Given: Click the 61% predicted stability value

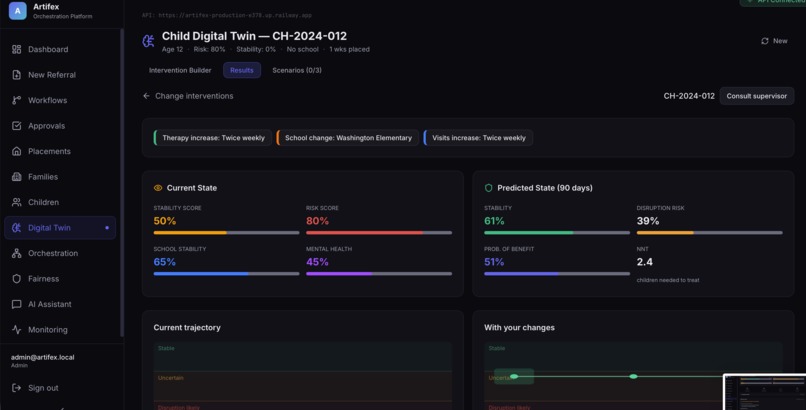Looking at the screenshot, I should click(494, 221).
